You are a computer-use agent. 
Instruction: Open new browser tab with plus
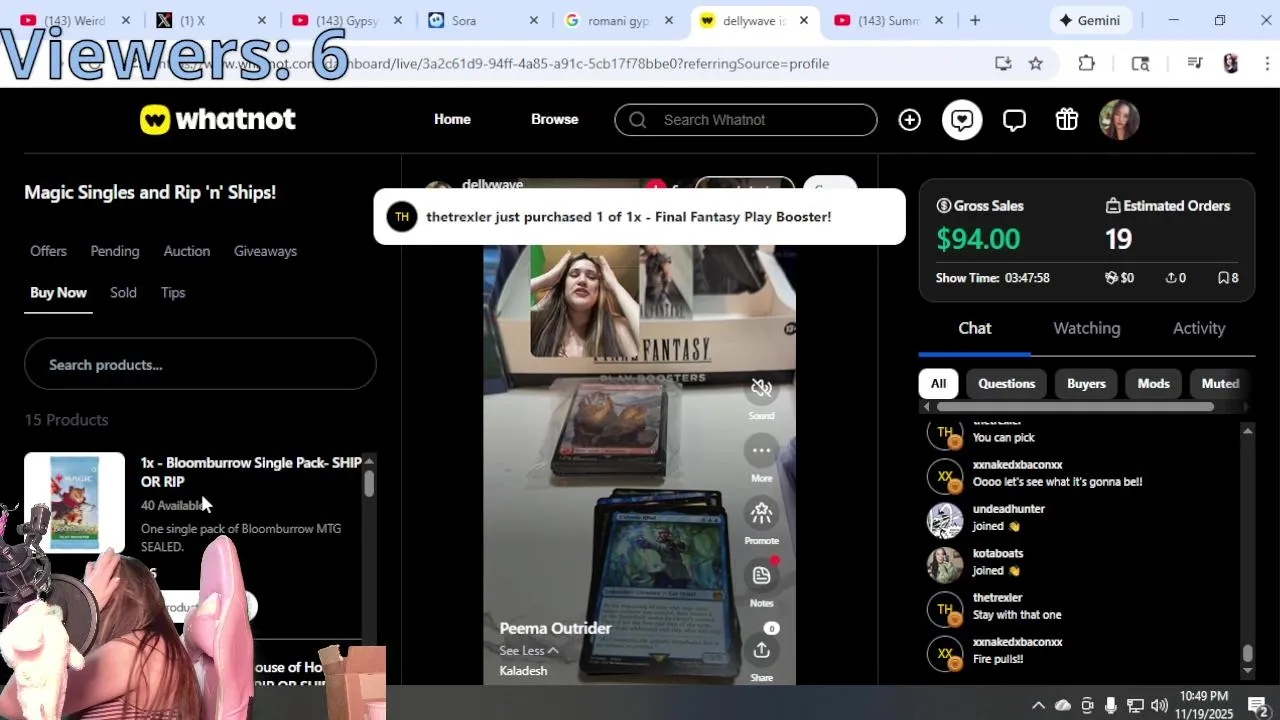coord(975,20)
